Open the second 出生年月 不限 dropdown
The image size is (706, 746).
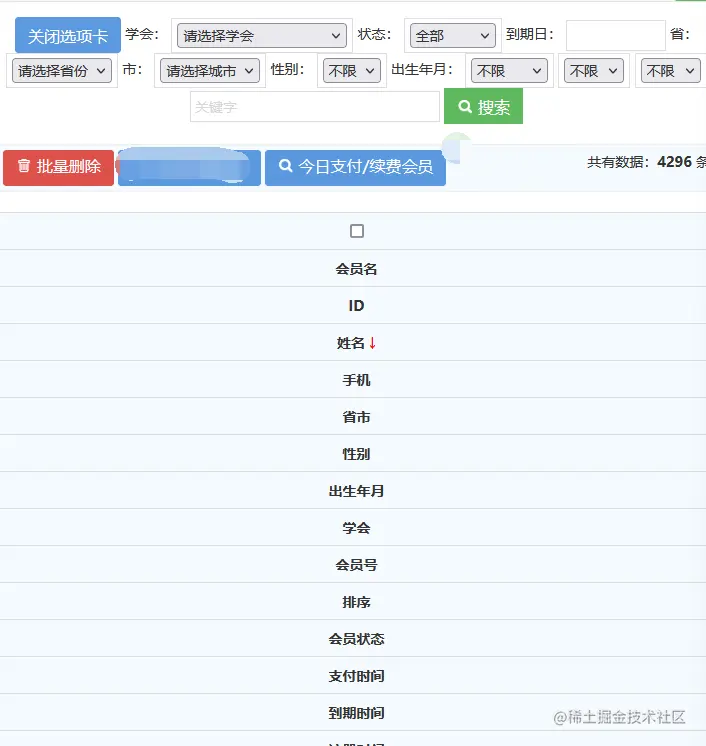594,71
